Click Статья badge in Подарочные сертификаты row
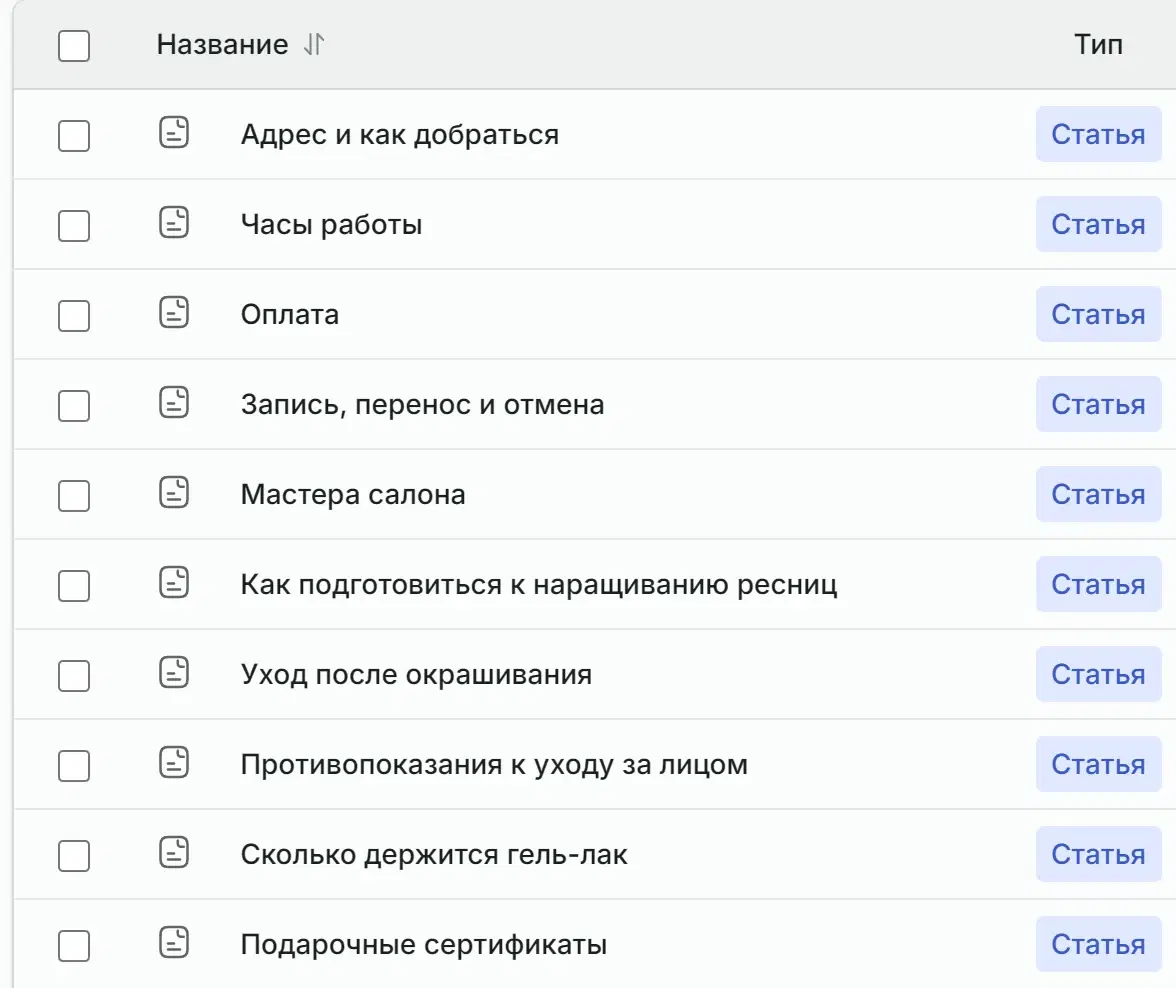Viewport: 1176px width, 988px height. 1098,944
